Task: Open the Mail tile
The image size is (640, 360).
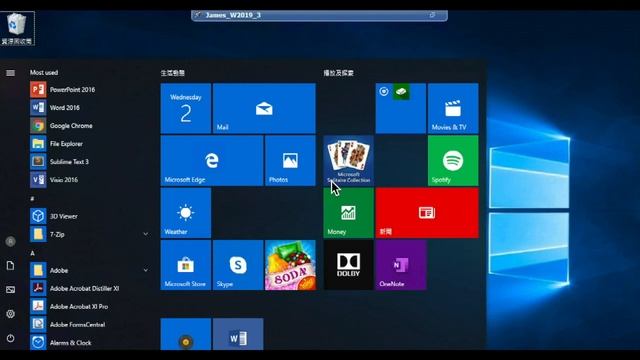Action: (264, 108)
